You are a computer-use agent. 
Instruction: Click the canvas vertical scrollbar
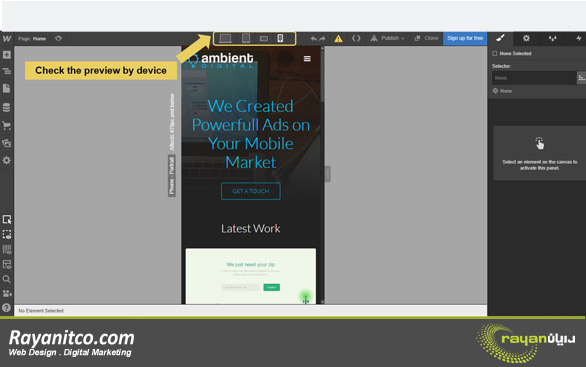tap(322, 75)
